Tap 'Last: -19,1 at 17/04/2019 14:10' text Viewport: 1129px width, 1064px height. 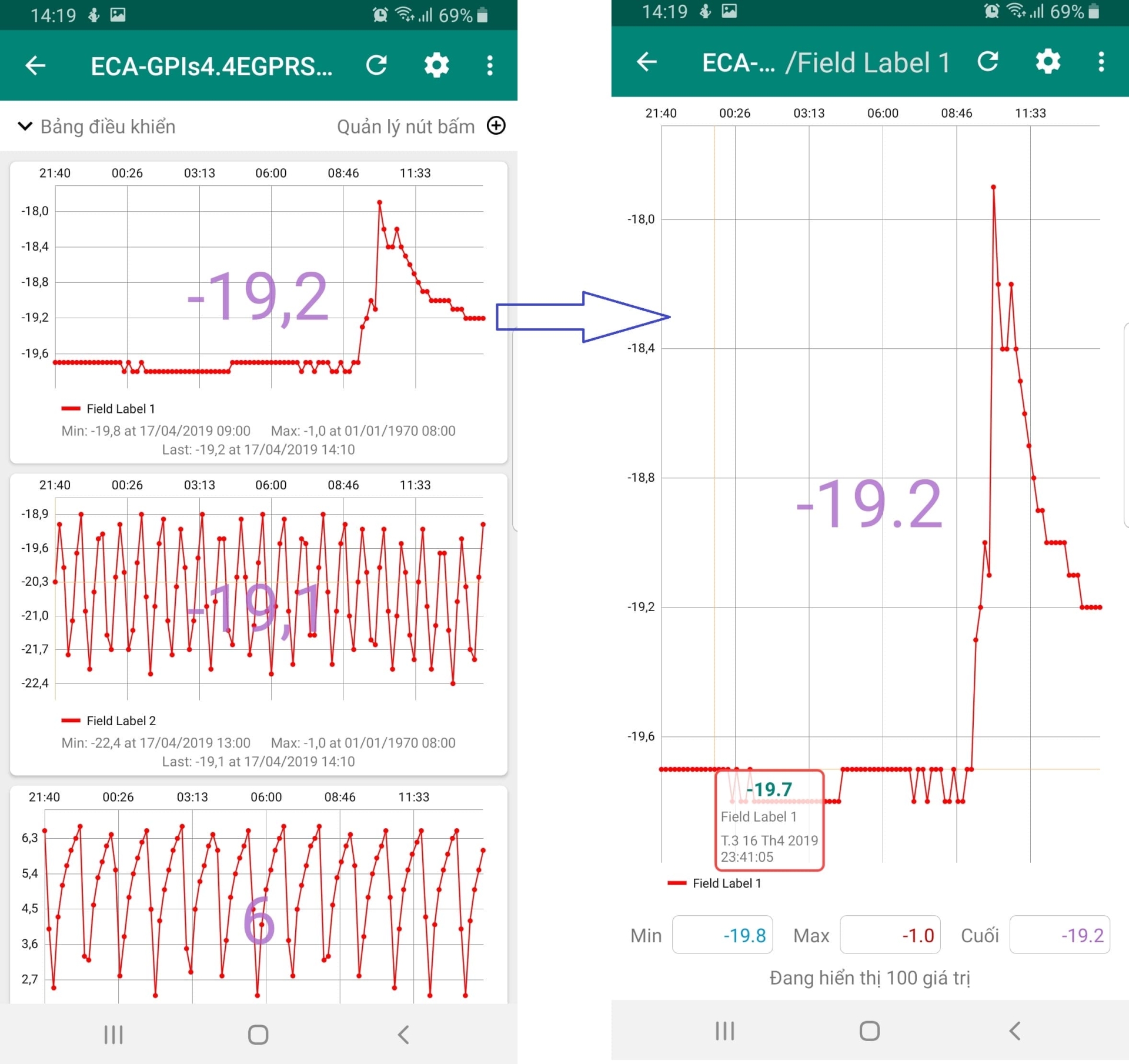(x=259, y=761)
